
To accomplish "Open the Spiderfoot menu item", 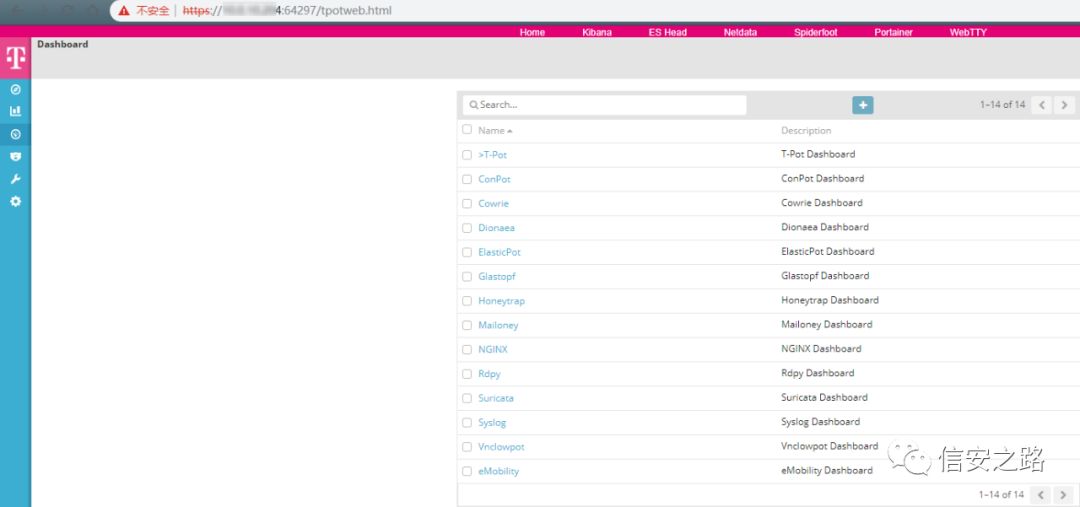I will [x=816, y=32].
